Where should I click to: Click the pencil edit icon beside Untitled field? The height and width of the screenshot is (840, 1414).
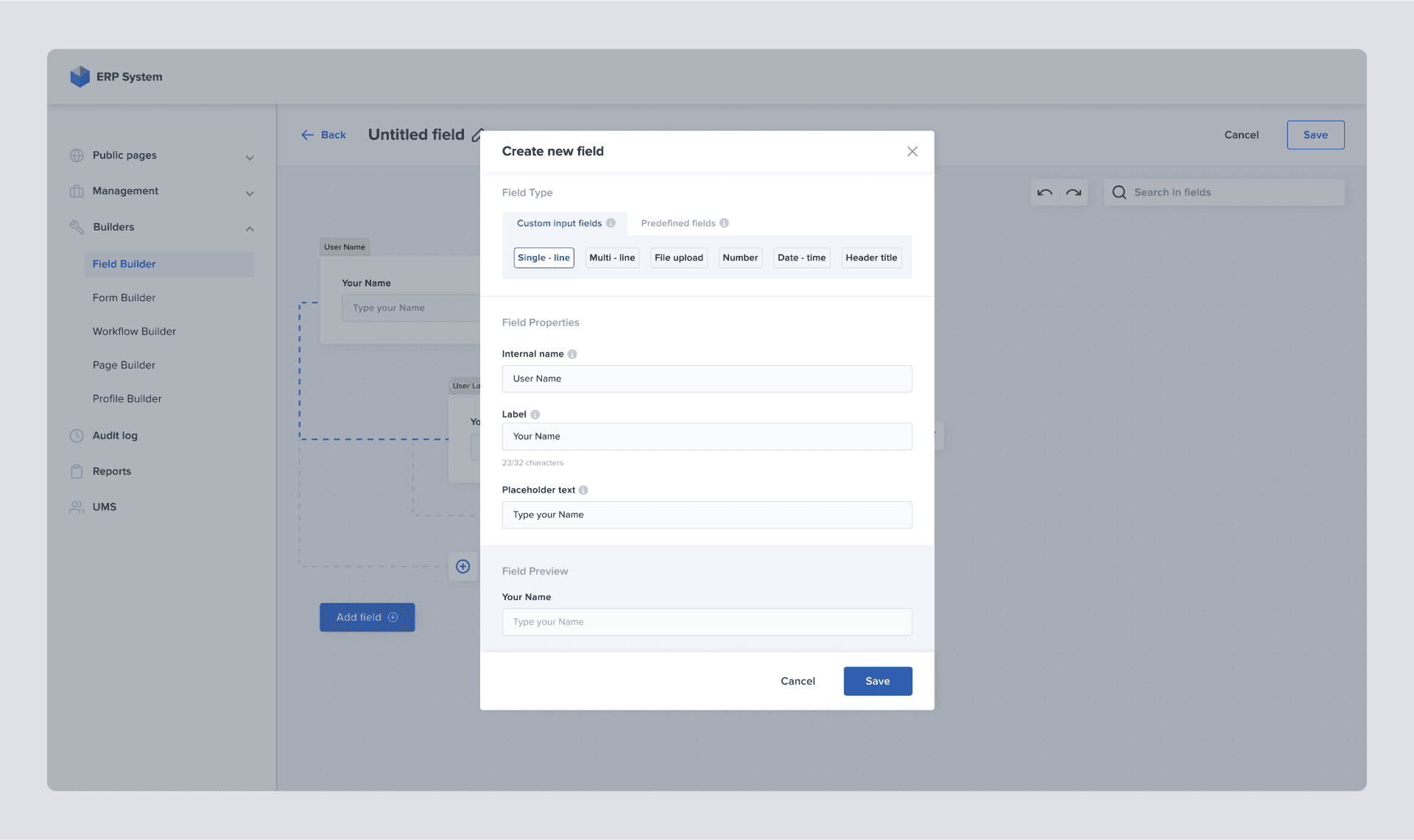pyautogui.click(x=477, y=135)
